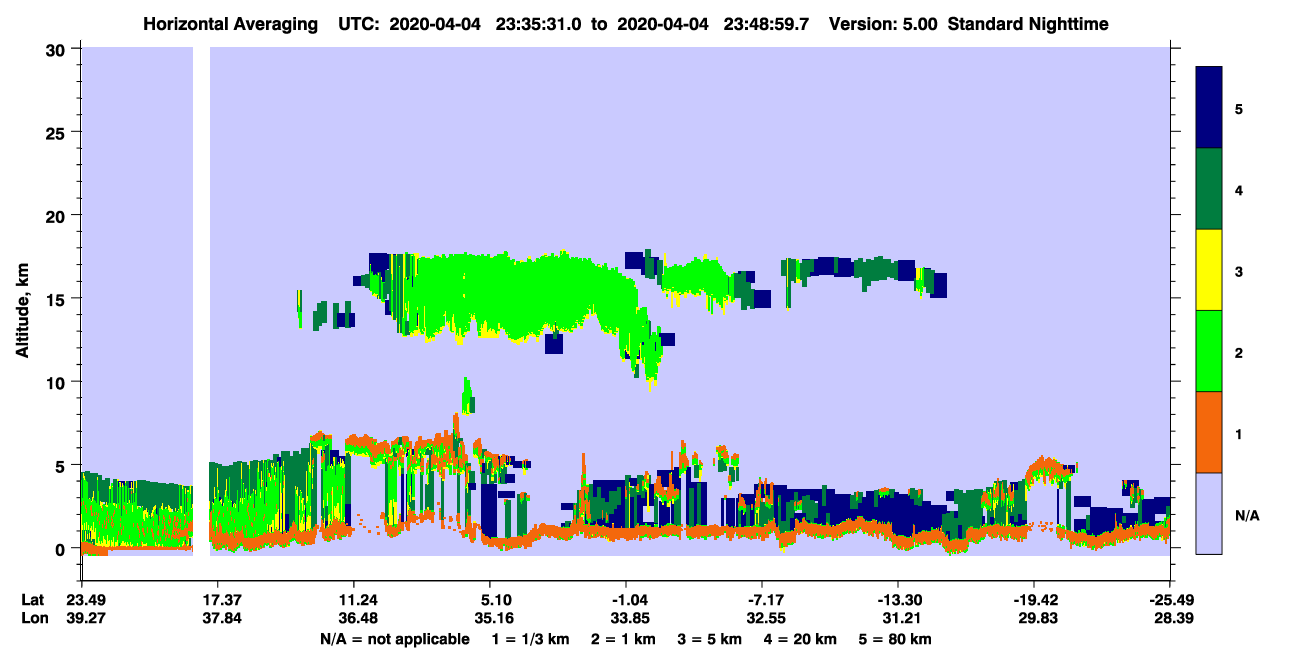This screenshot has width=1300, height=667.
Task: Click the 'Lon' axis row label
Action: pos(34,618)
